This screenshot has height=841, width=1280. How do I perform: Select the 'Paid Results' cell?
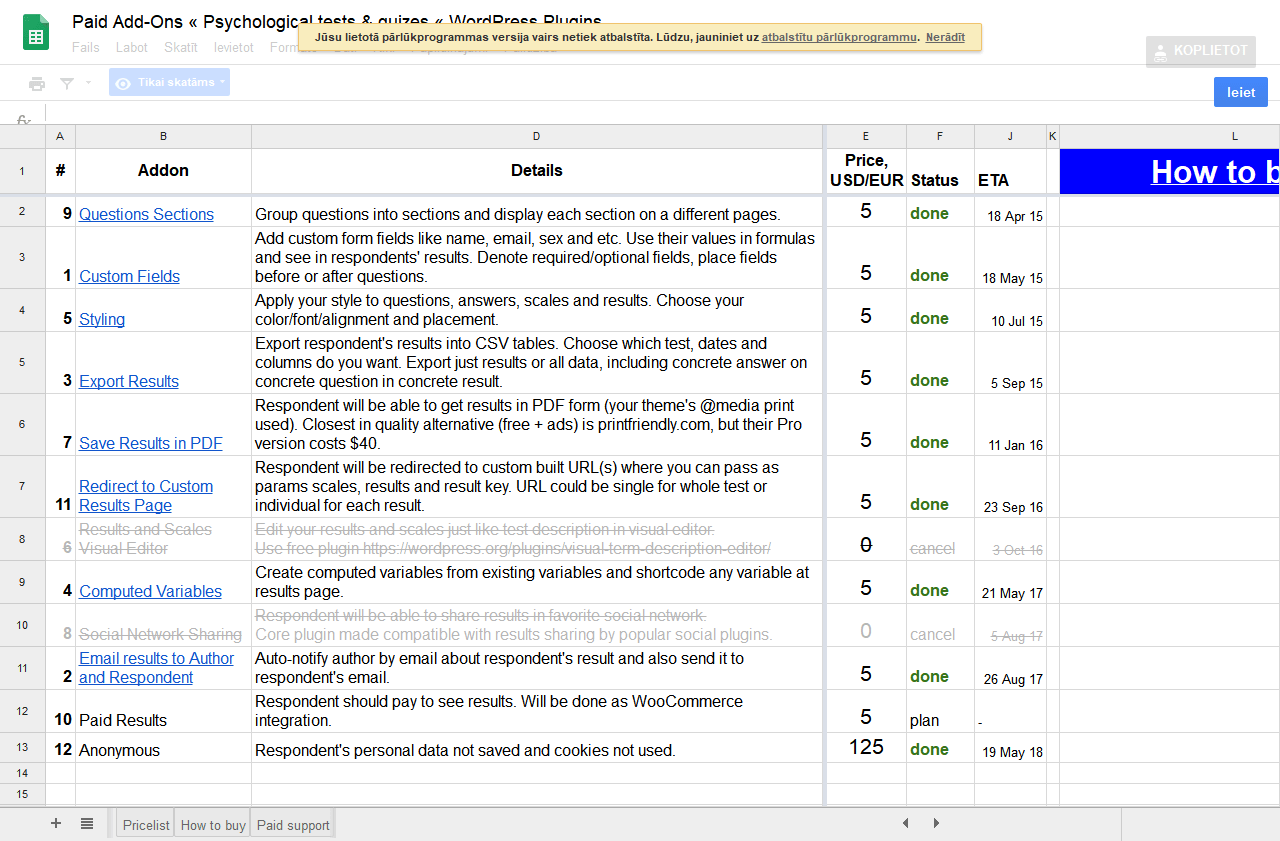(163, 711)
